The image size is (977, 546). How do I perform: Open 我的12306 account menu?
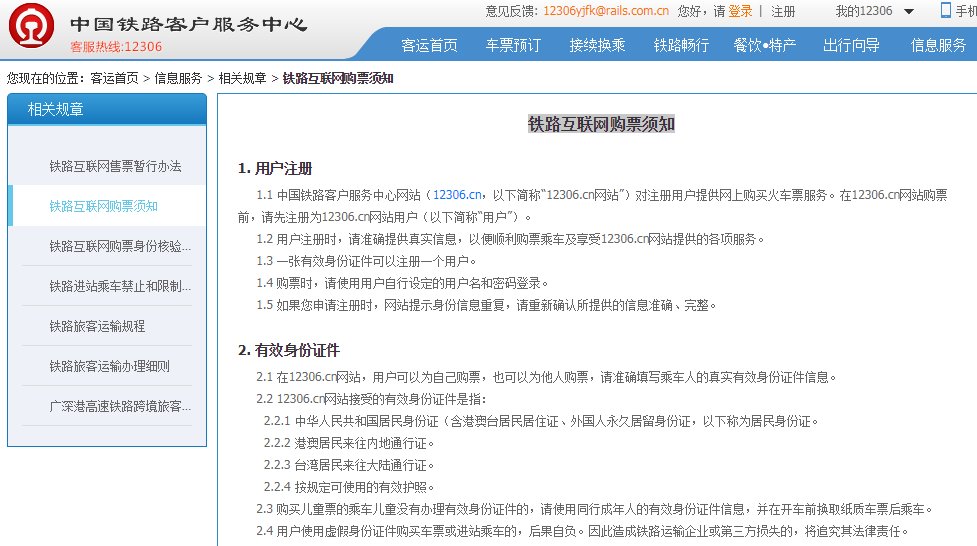pos(864,11)
